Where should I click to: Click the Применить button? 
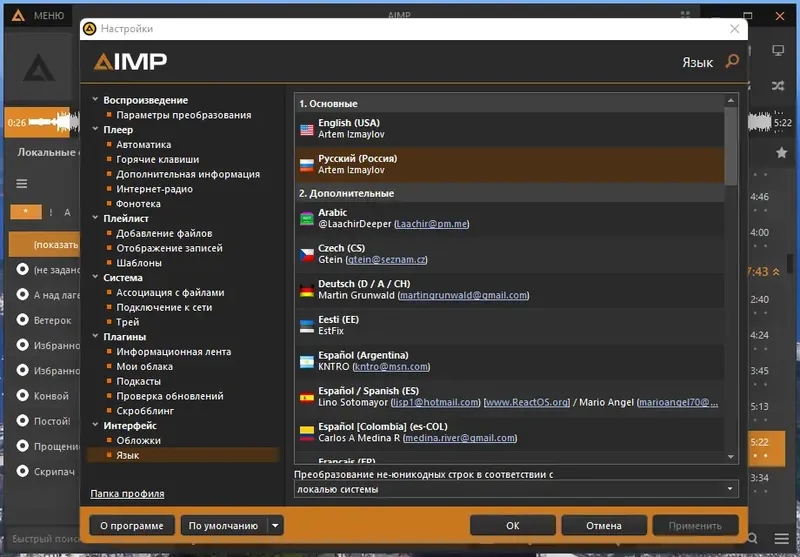pyautogui.click(x=695, y=525)
